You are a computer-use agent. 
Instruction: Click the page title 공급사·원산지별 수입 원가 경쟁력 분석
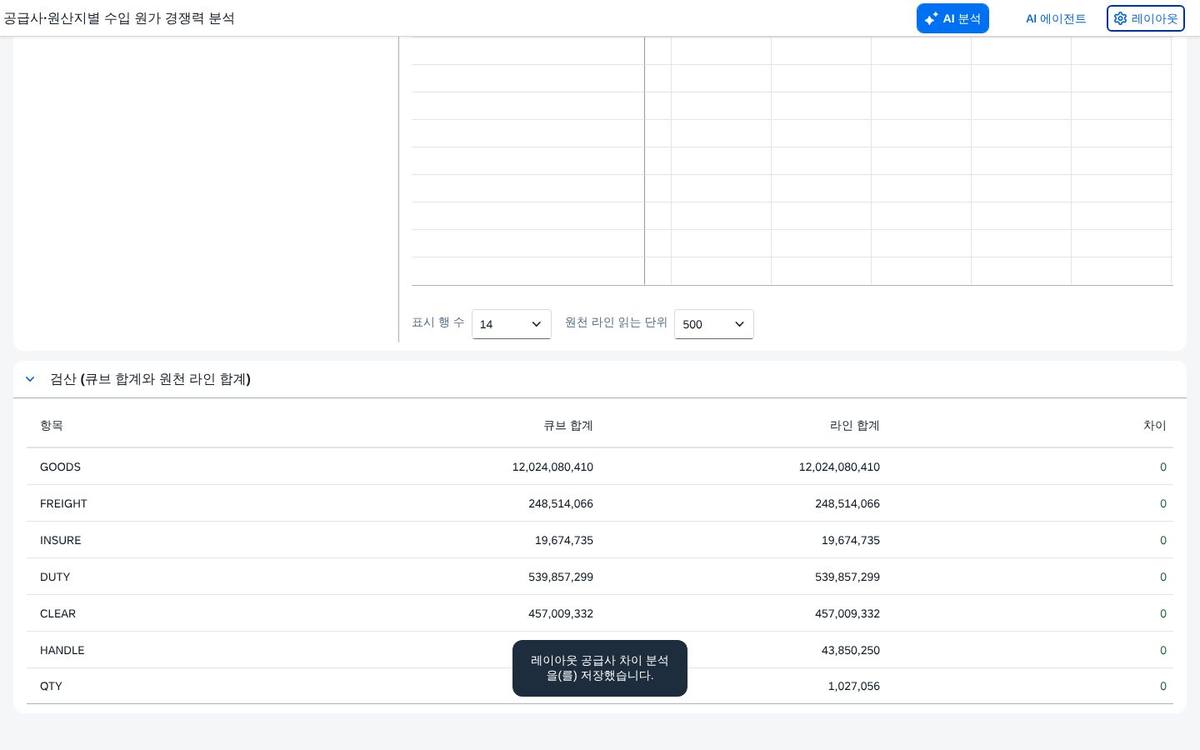coord(120,18)
